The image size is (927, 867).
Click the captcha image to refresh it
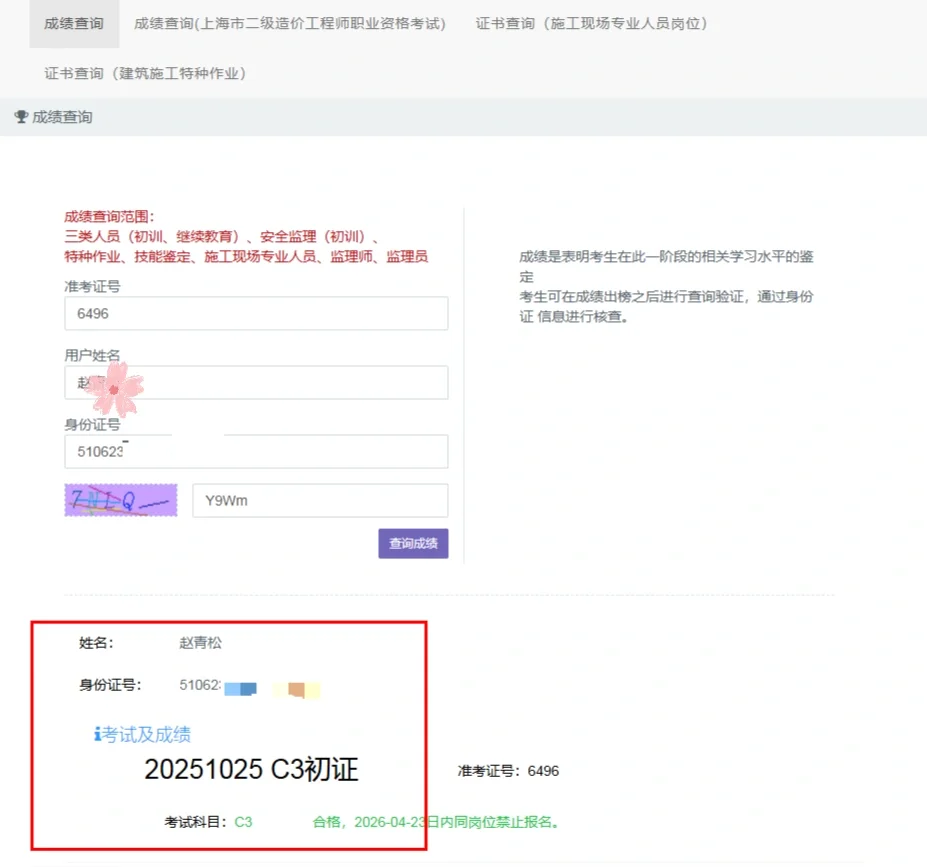(x=120, y=499)
